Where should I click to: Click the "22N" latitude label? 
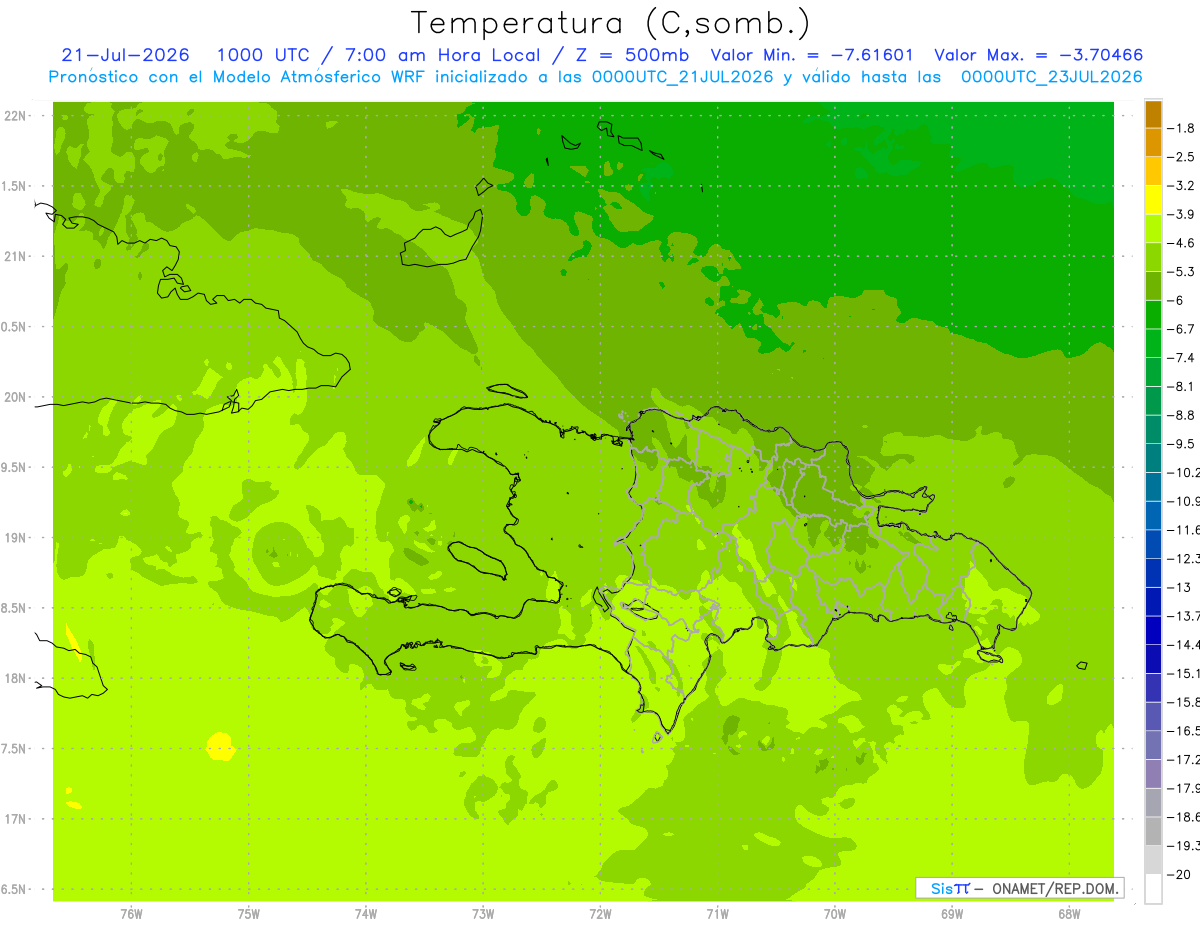(16, 115)
